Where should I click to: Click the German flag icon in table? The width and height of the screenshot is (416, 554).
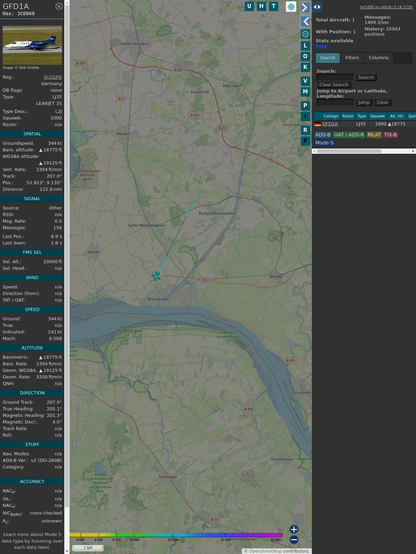(318, 124)
